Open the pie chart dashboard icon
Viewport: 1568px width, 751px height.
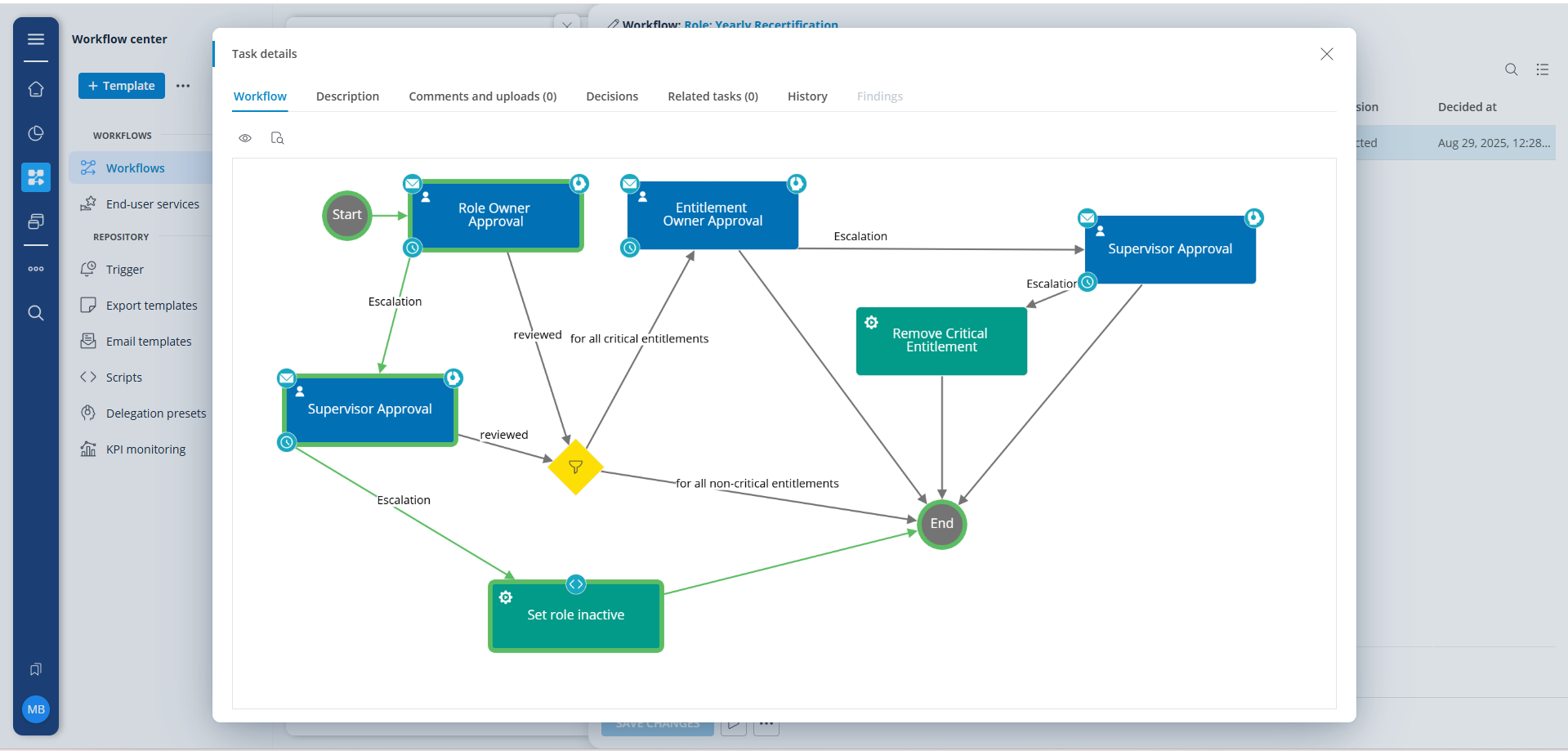click(x=36, y=133)
